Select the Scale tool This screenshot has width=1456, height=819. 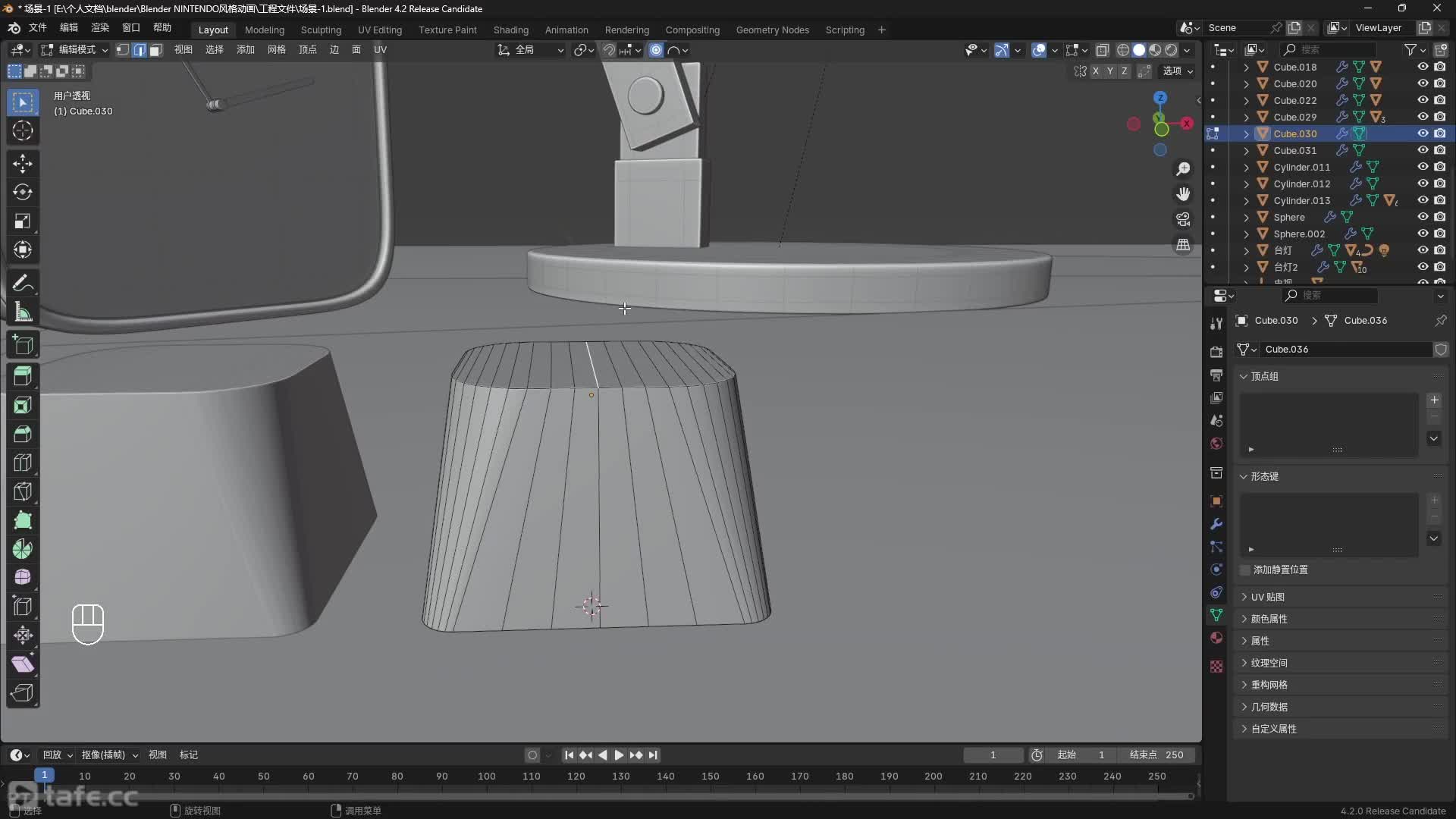(x=23, y=221)
